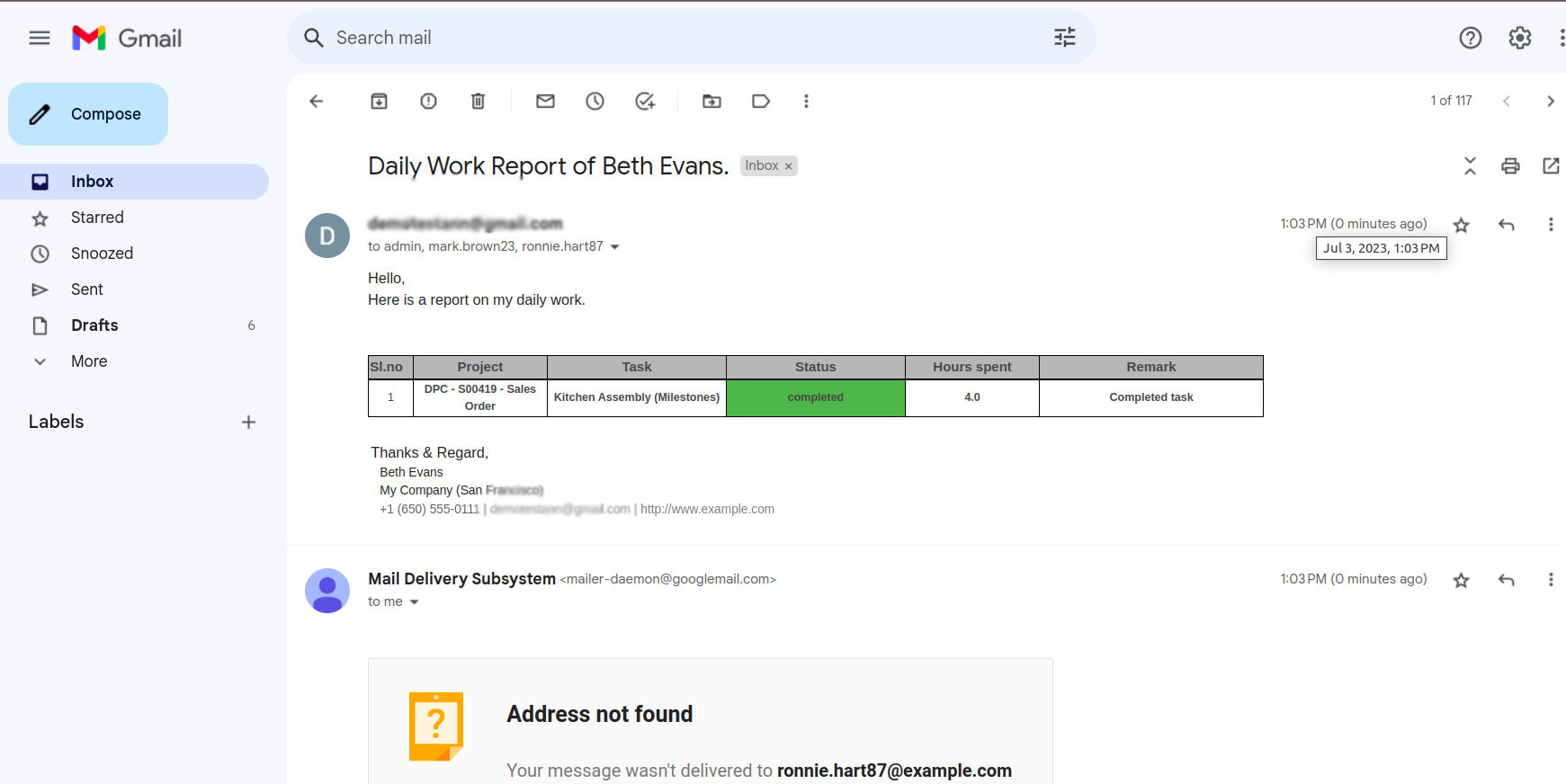This screenshot has height=784, width=1566.
Task: Show details dropdown next to 'to me'
Action: point(415,602)
